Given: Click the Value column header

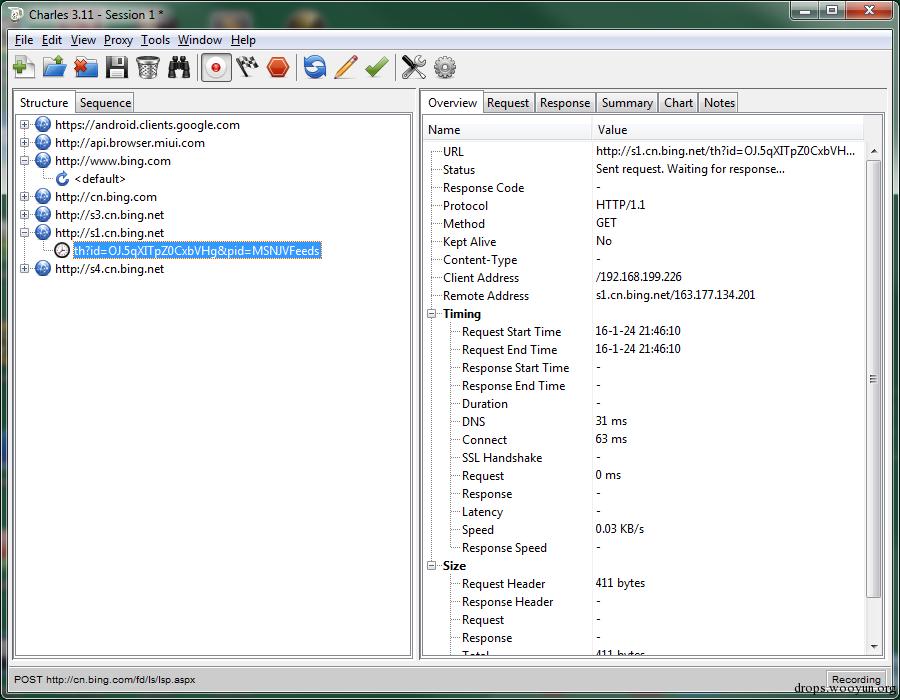Looking at the screenshot, I should click(x=612, y=129).
